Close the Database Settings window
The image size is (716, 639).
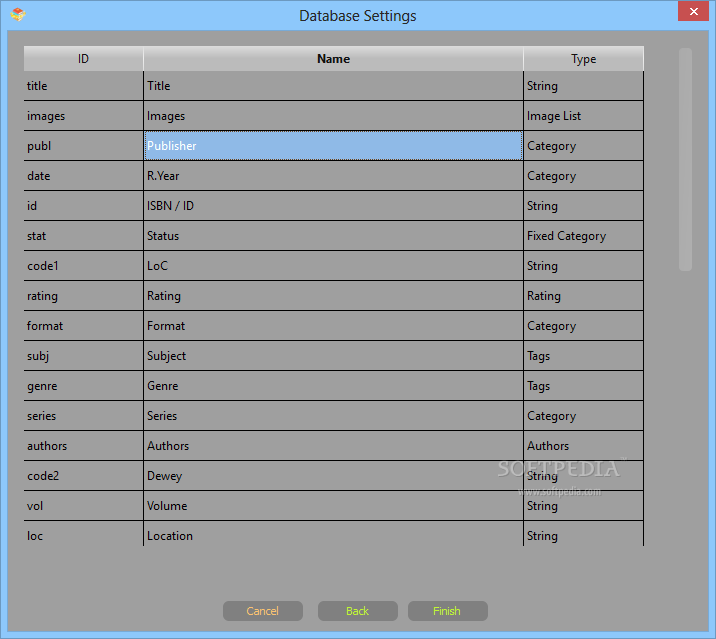(x=693, y=11)
